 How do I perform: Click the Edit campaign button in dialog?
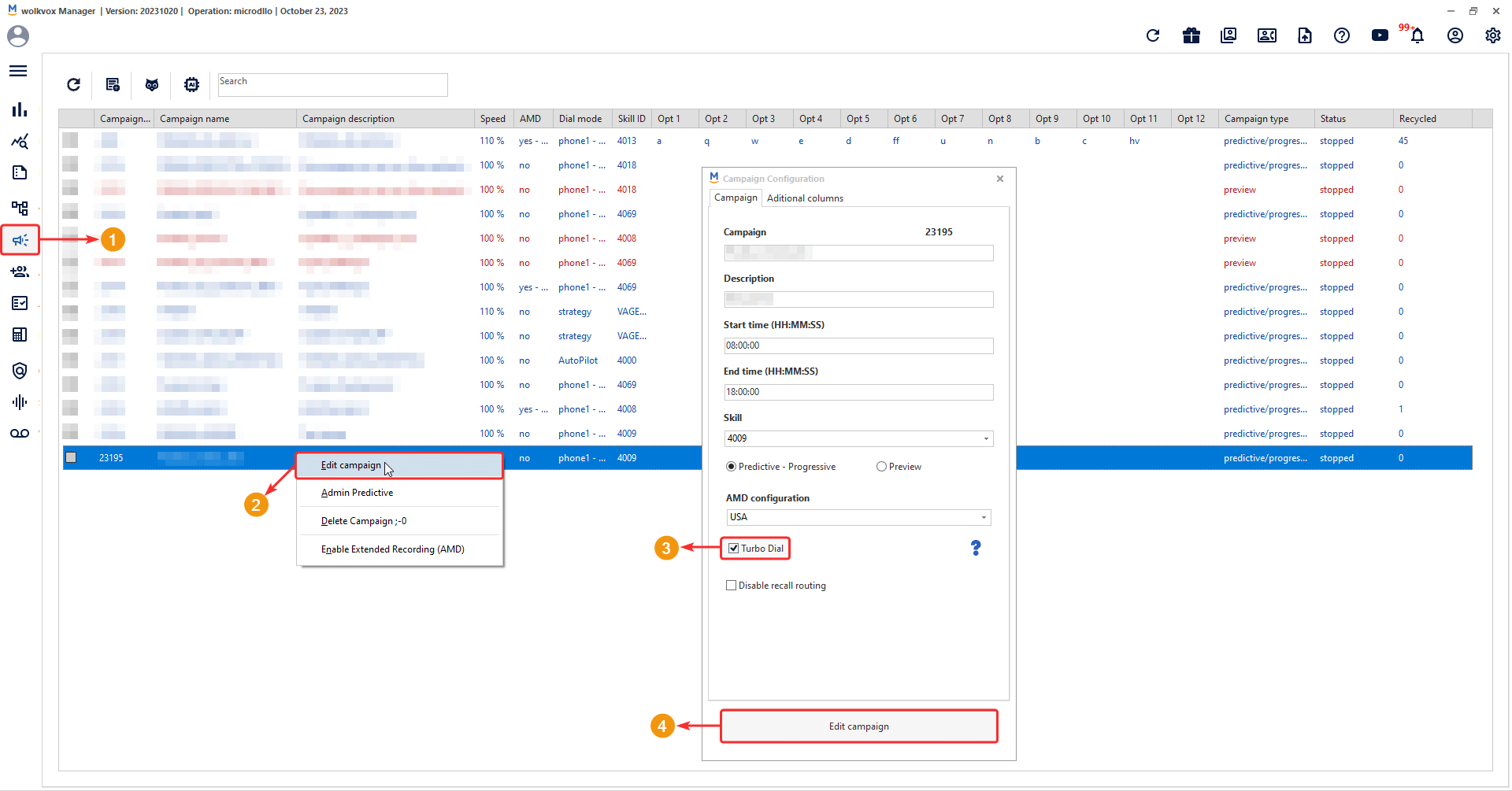click(x=859, y=726)
